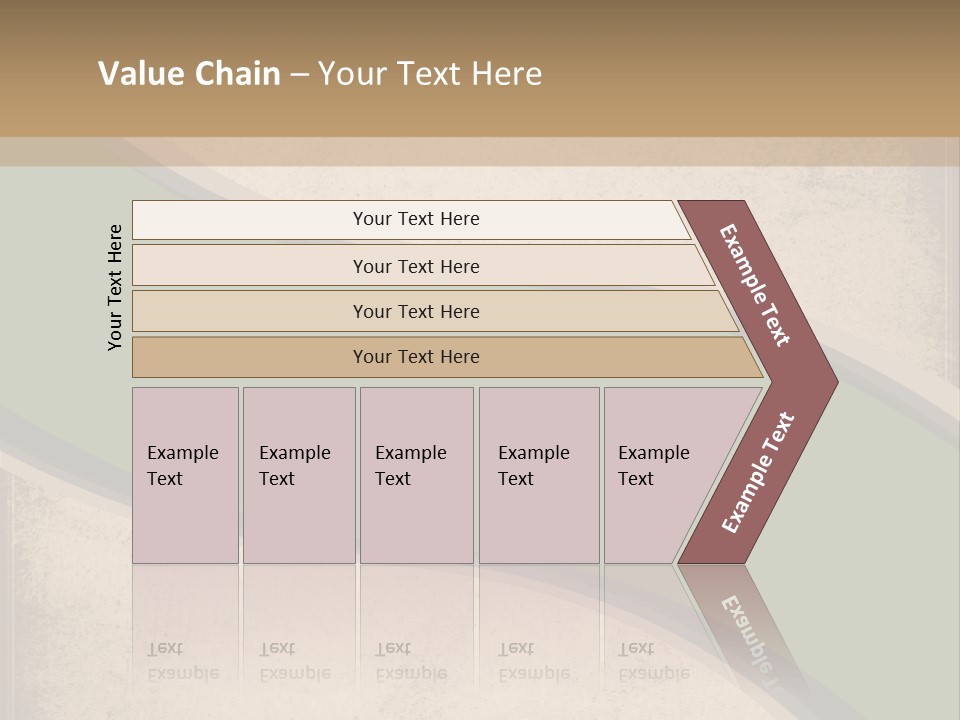The height and width of the screenshot is (720, 960).
Task: Click the mirrored text reflection under the leftmost box
Action: [183, 661]
